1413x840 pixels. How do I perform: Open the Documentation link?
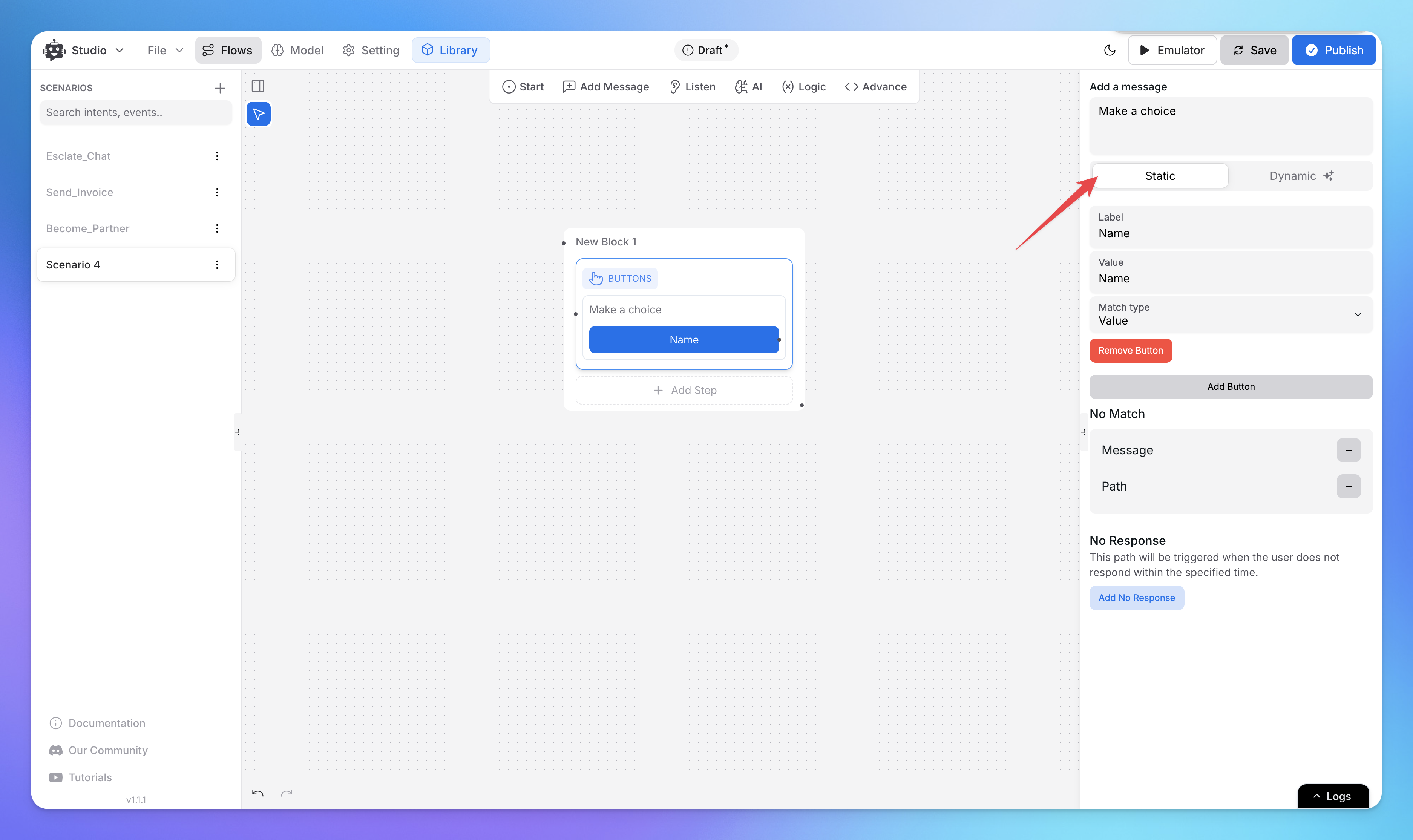(97, 724)
